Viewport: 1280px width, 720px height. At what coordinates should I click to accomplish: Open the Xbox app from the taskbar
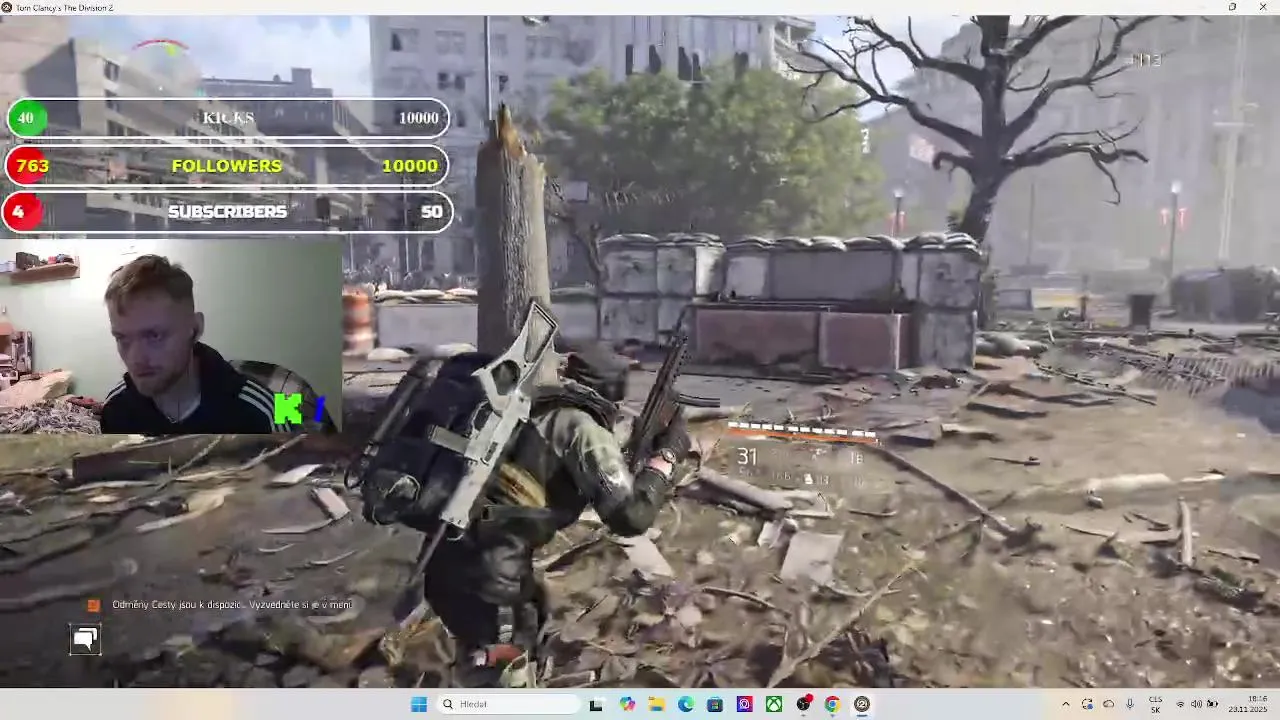(x=774, y=704)
